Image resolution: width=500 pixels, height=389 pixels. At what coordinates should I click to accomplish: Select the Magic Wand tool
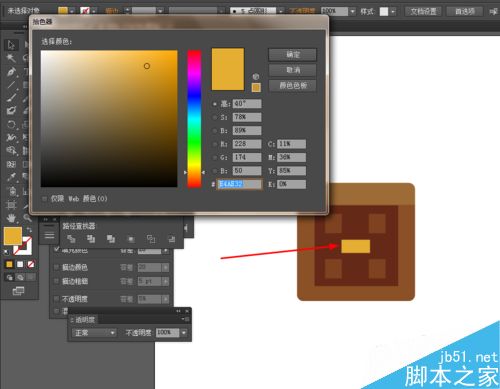[11, 58]
